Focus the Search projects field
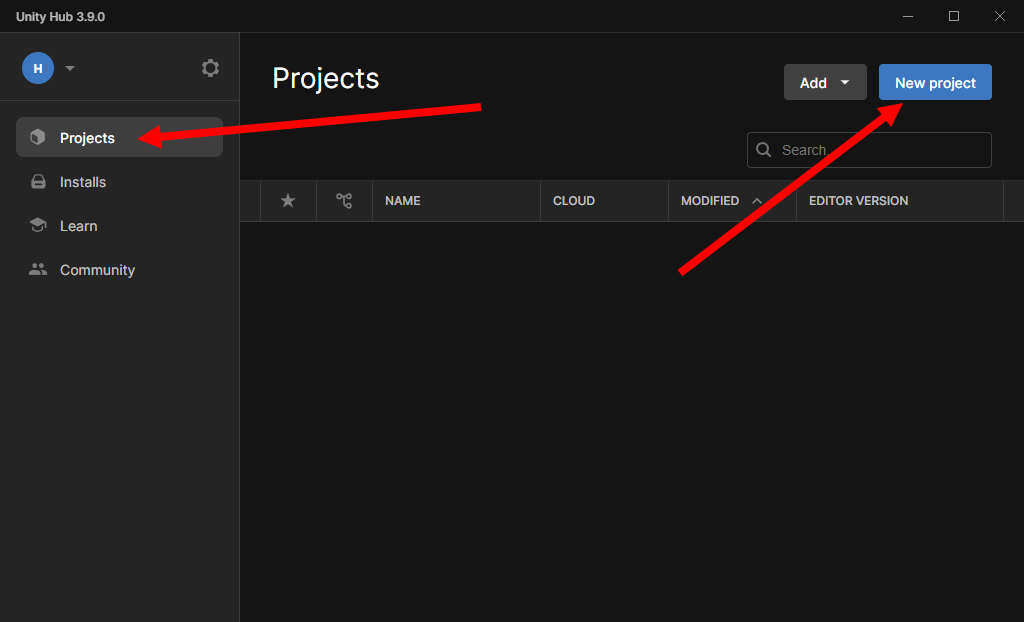 coord(869,150)
